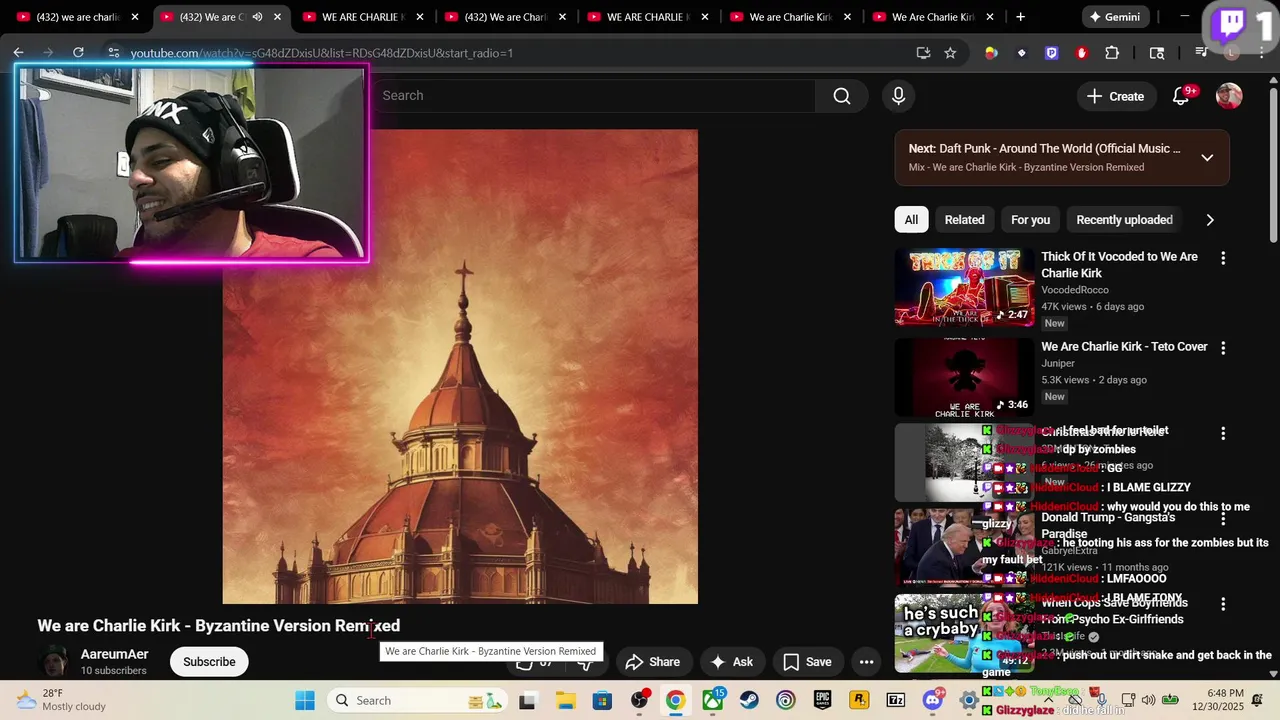The image size is (1280, 720).
Task: Open Windows Start menu
Action: point(305,700)
